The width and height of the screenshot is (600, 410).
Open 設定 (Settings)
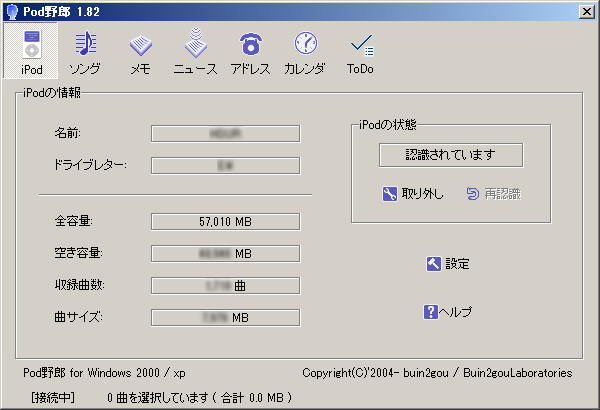447,264
